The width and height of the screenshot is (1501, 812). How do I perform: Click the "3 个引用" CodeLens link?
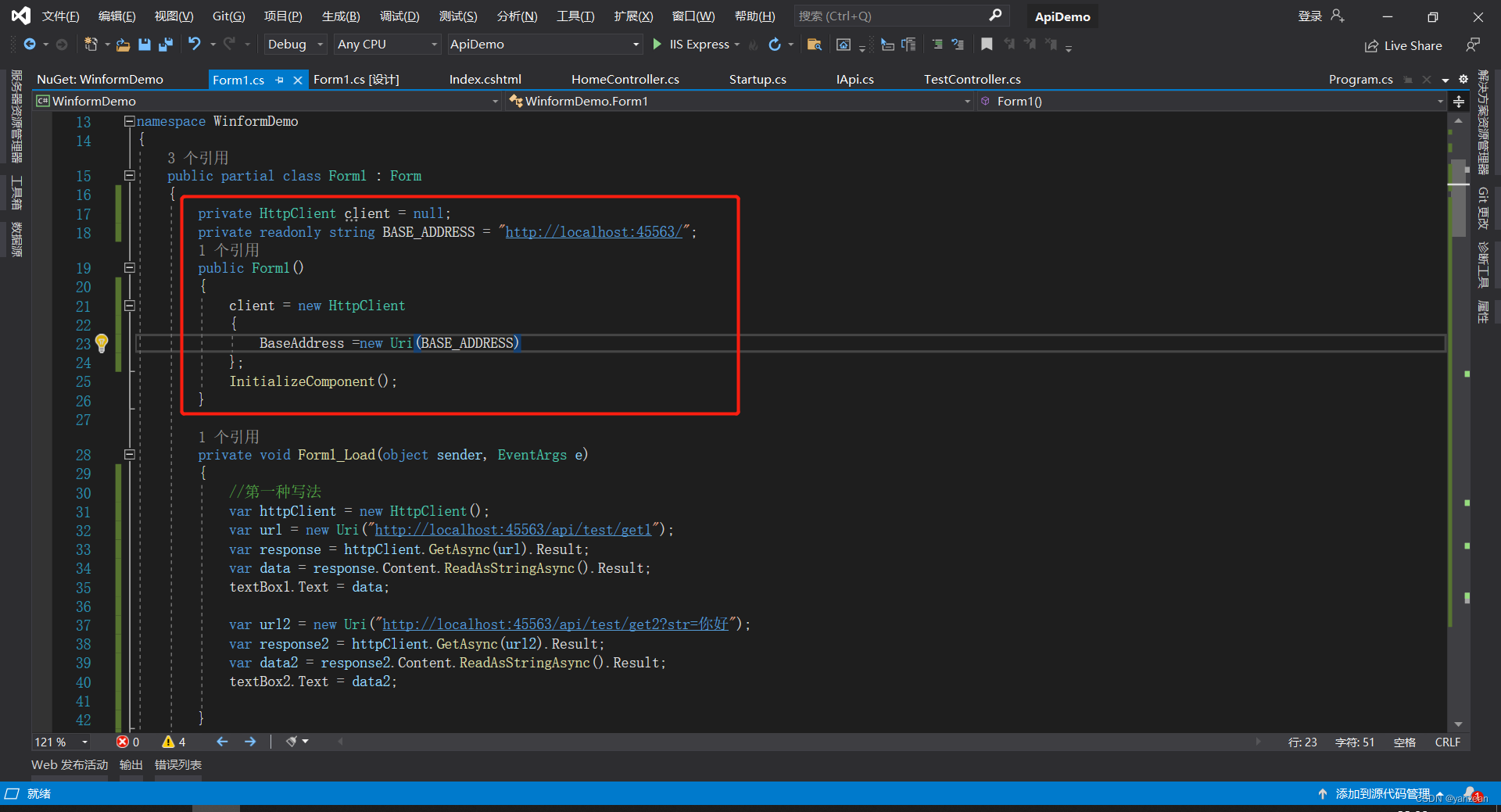(x=198, y=157)
